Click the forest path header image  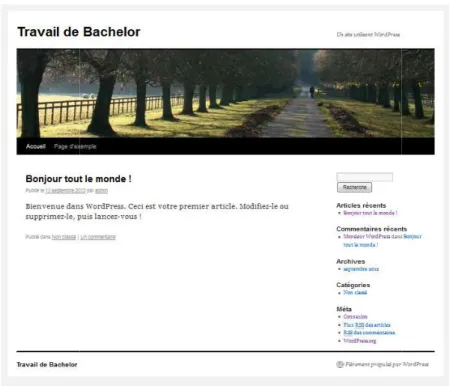[x=225, y=93]
